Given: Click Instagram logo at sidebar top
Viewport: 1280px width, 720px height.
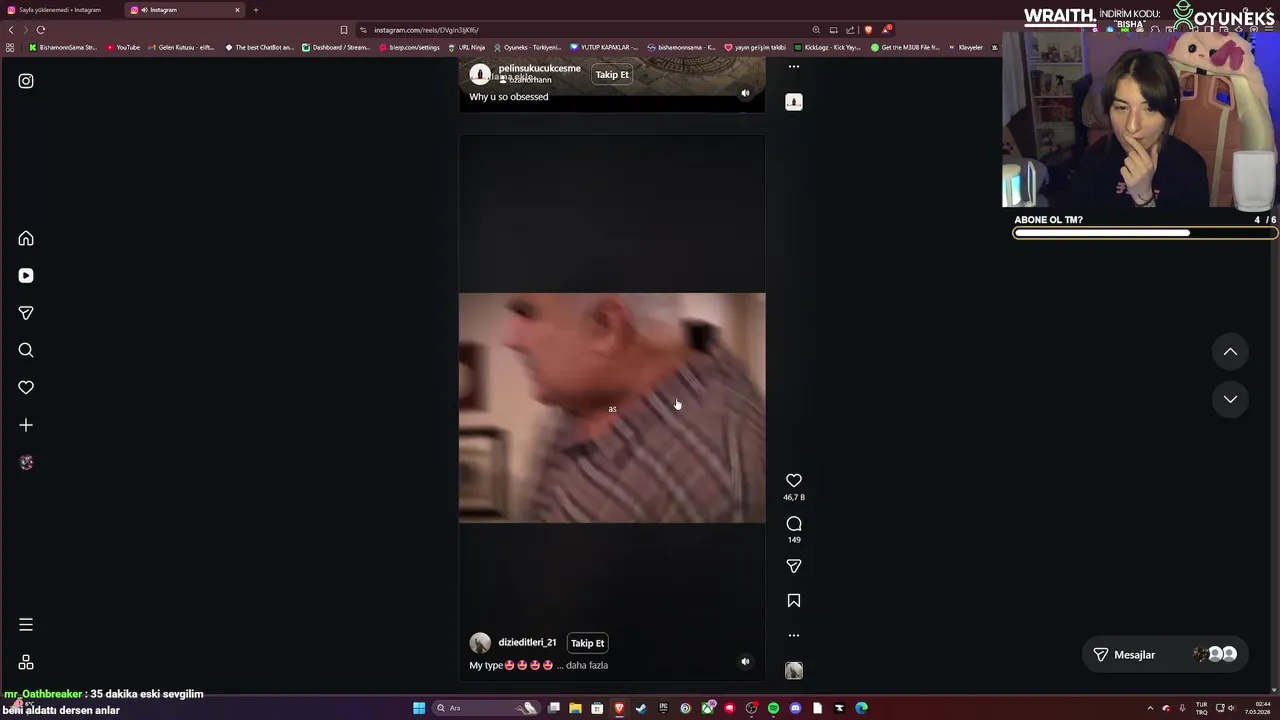Looking at the screenshot, I should (26, 81).
